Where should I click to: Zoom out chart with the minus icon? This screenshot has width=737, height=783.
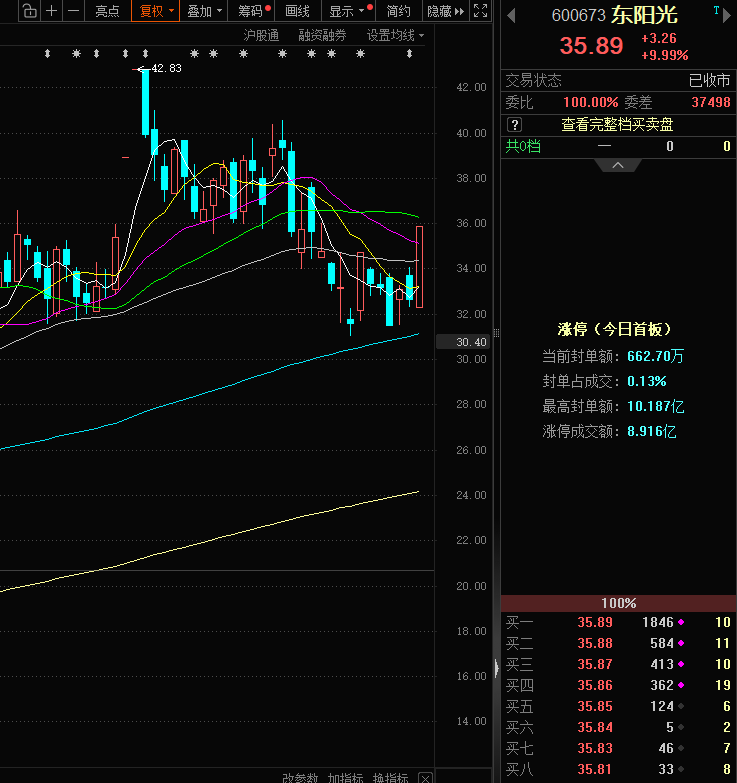[x=73, y=10]
